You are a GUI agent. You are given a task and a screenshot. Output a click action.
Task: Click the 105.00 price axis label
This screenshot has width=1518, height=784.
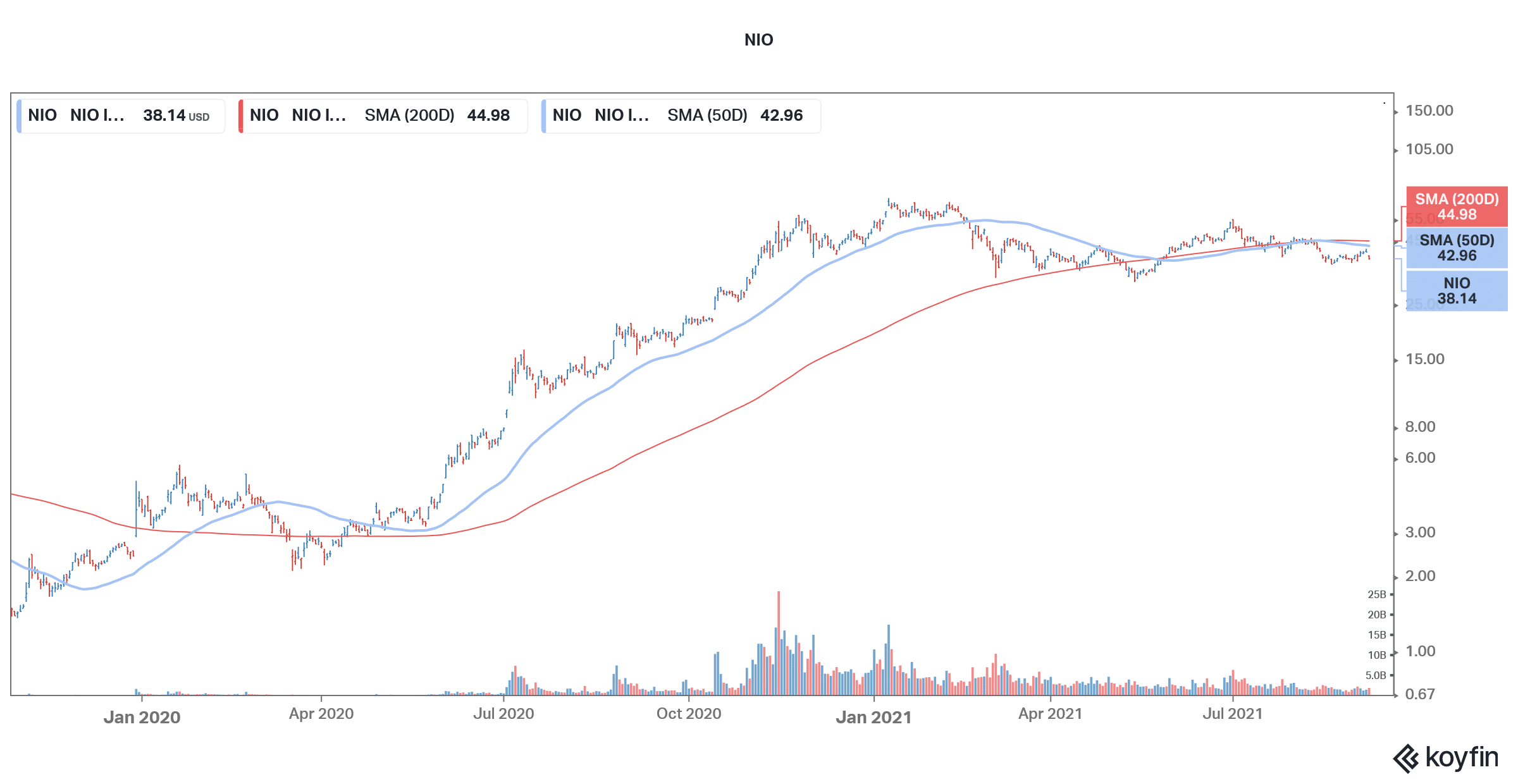coord(1429,149)
